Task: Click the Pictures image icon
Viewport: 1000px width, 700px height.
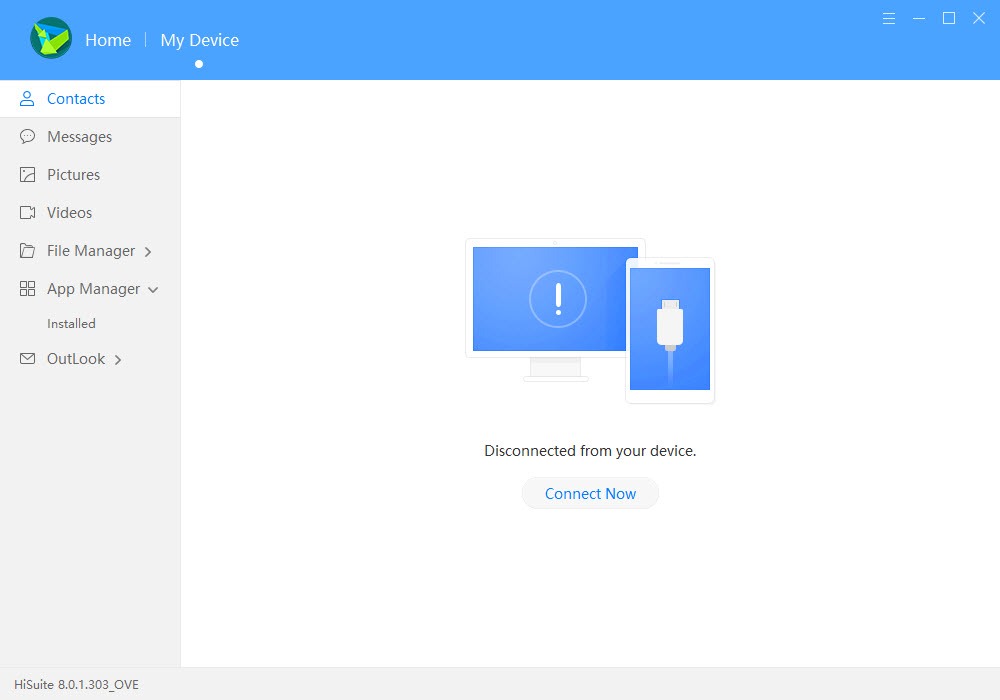Action: tap(28, 175)
